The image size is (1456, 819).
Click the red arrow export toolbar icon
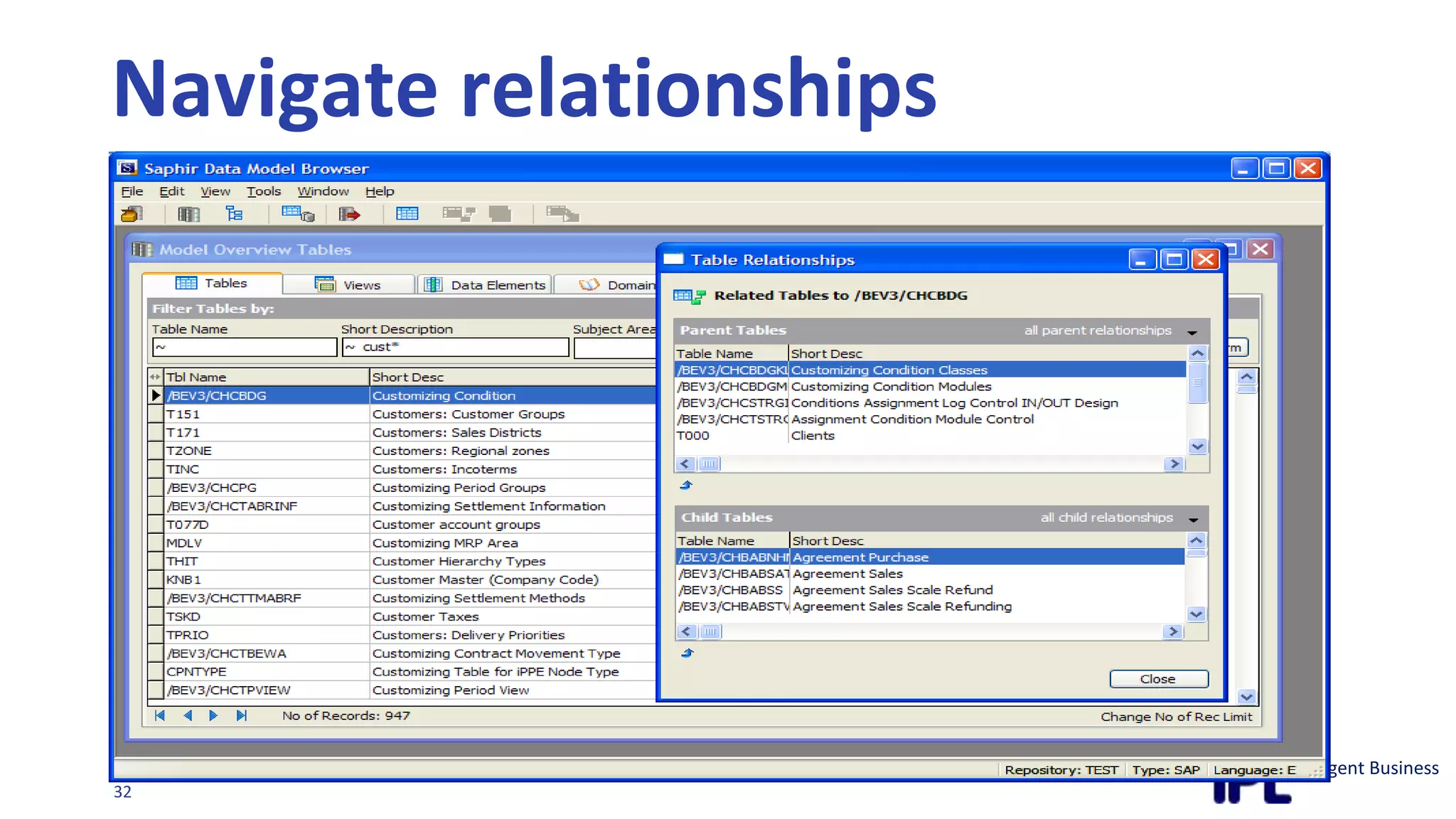point(349,214)
